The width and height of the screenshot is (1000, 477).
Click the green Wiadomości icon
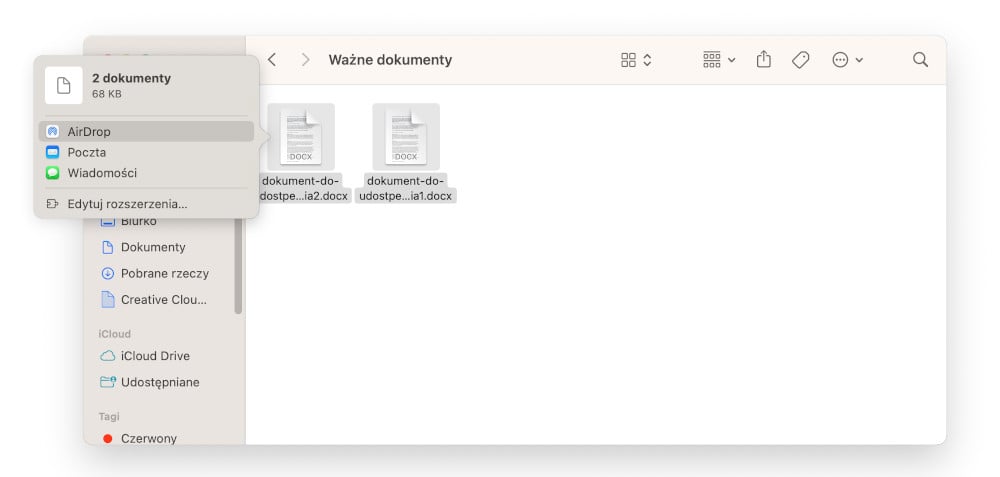(x=52, y=173)
